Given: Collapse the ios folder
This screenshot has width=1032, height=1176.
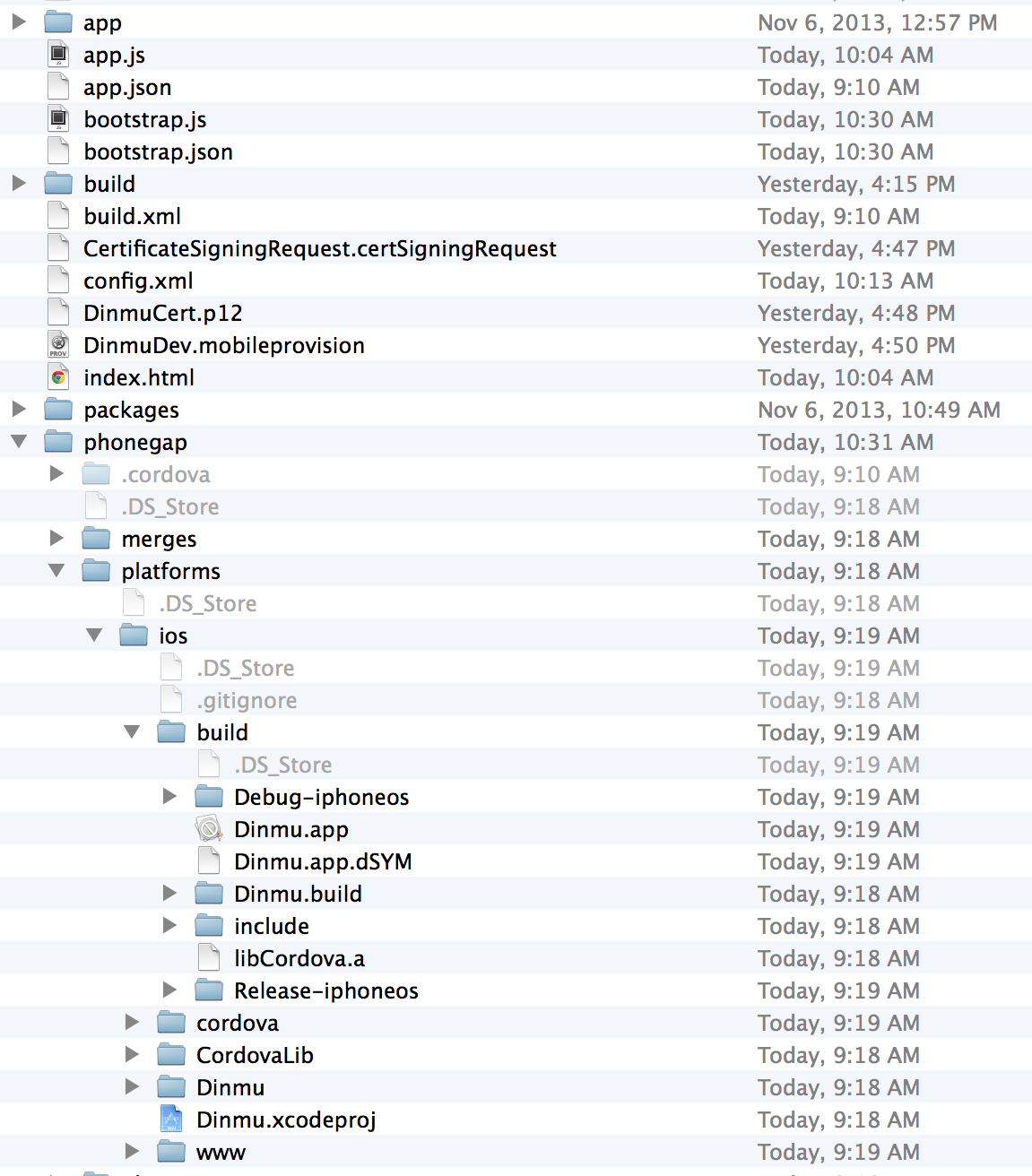Looking at the screenshot, I should [x=94, y=636].
